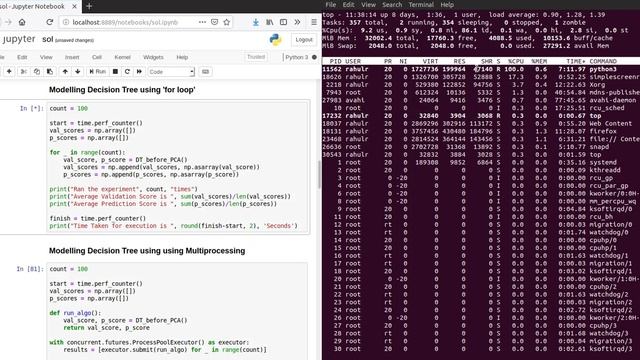Click the Jupyter logo
The image size is (640, 360).
point(19,39)
